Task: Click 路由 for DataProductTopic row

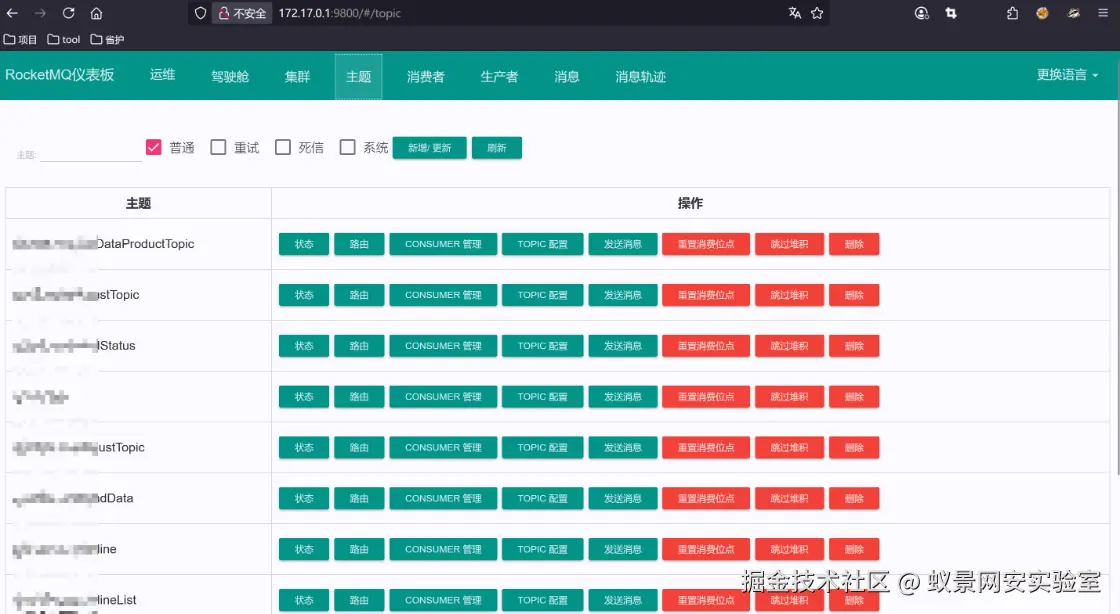Action: (359, 244)
